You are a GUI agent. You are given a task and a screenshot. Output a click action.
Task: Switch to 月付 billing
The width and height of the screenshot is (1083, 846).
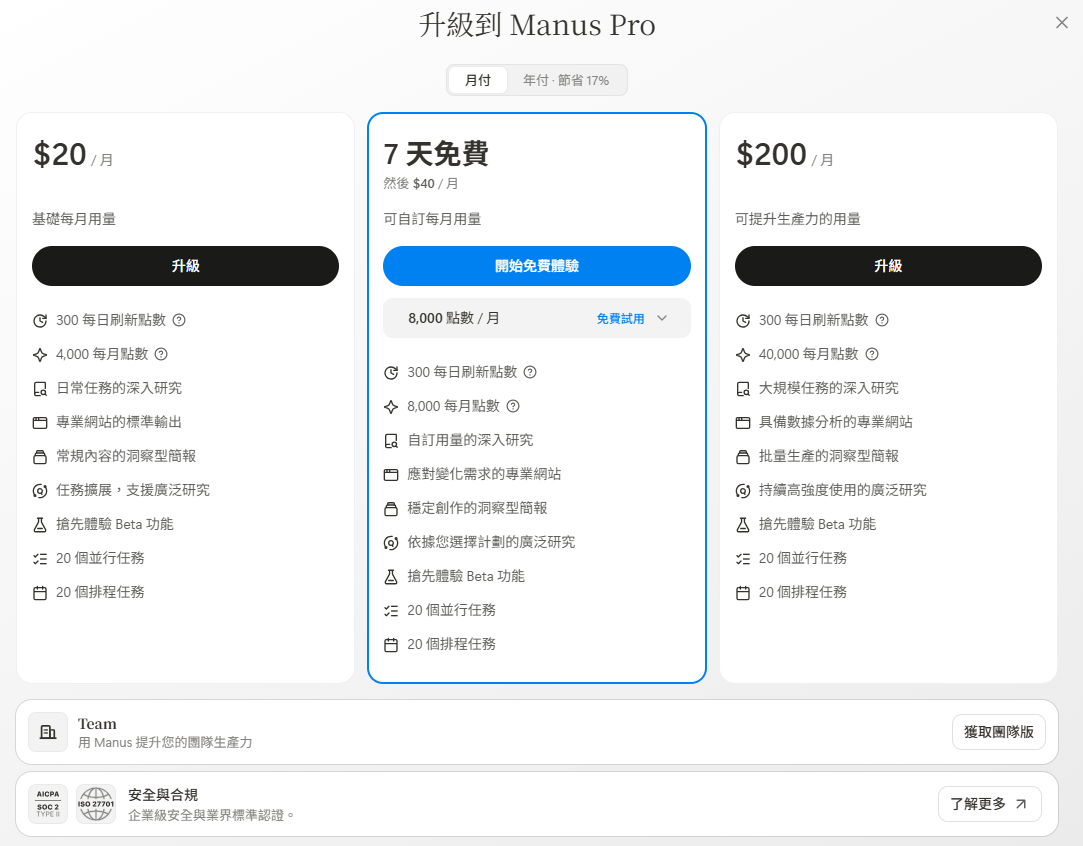478,80
